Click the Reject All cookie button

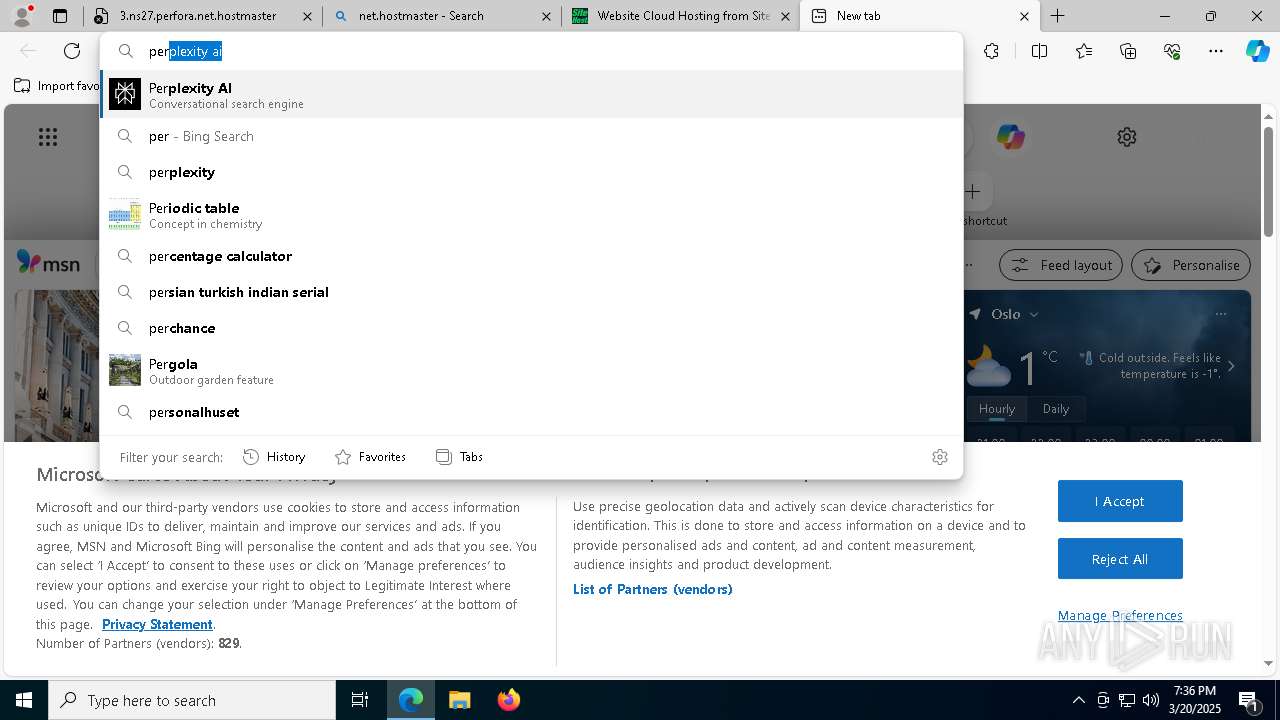1120,559
